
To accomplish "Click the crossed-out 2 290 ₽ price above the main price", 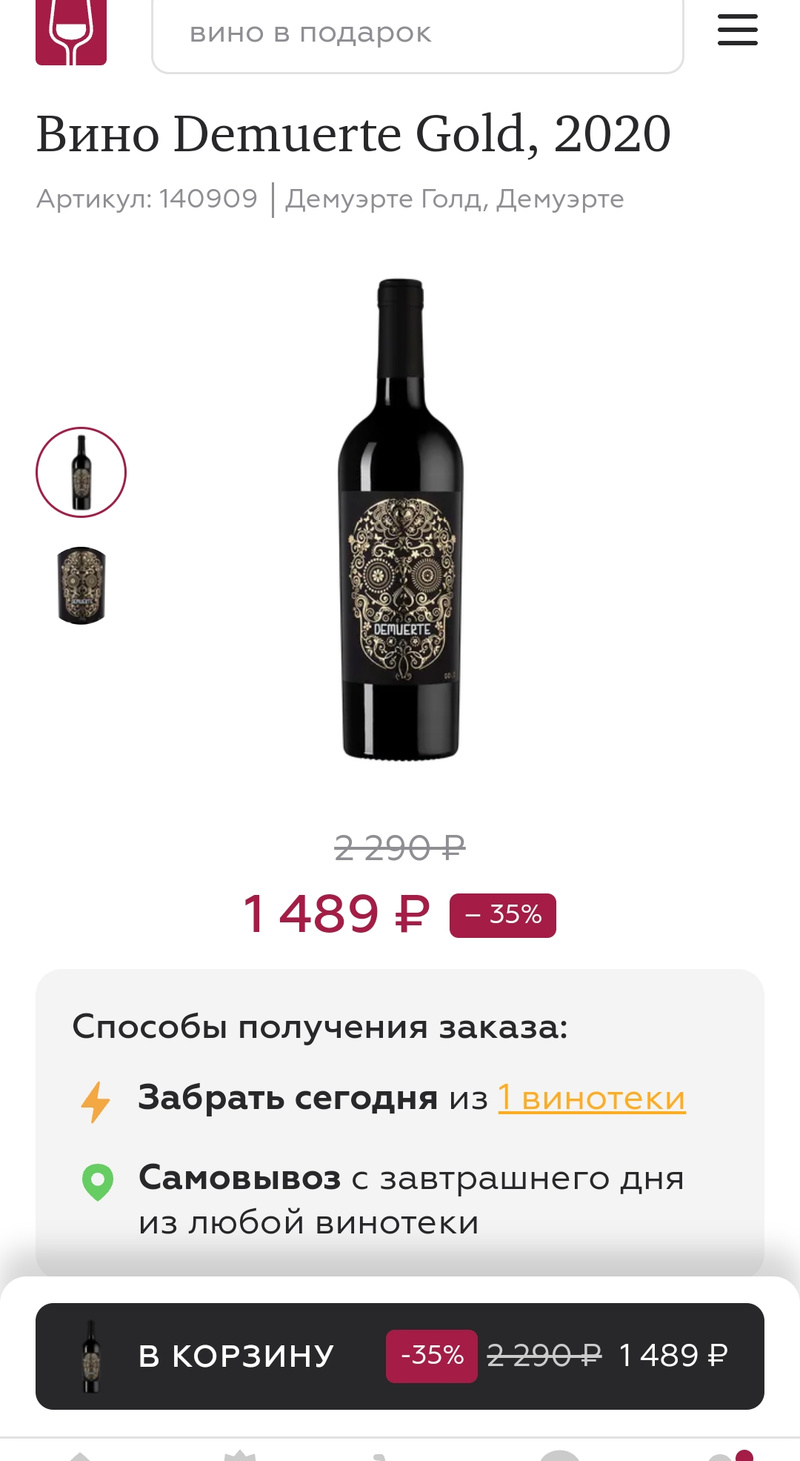I will [400, 848].
